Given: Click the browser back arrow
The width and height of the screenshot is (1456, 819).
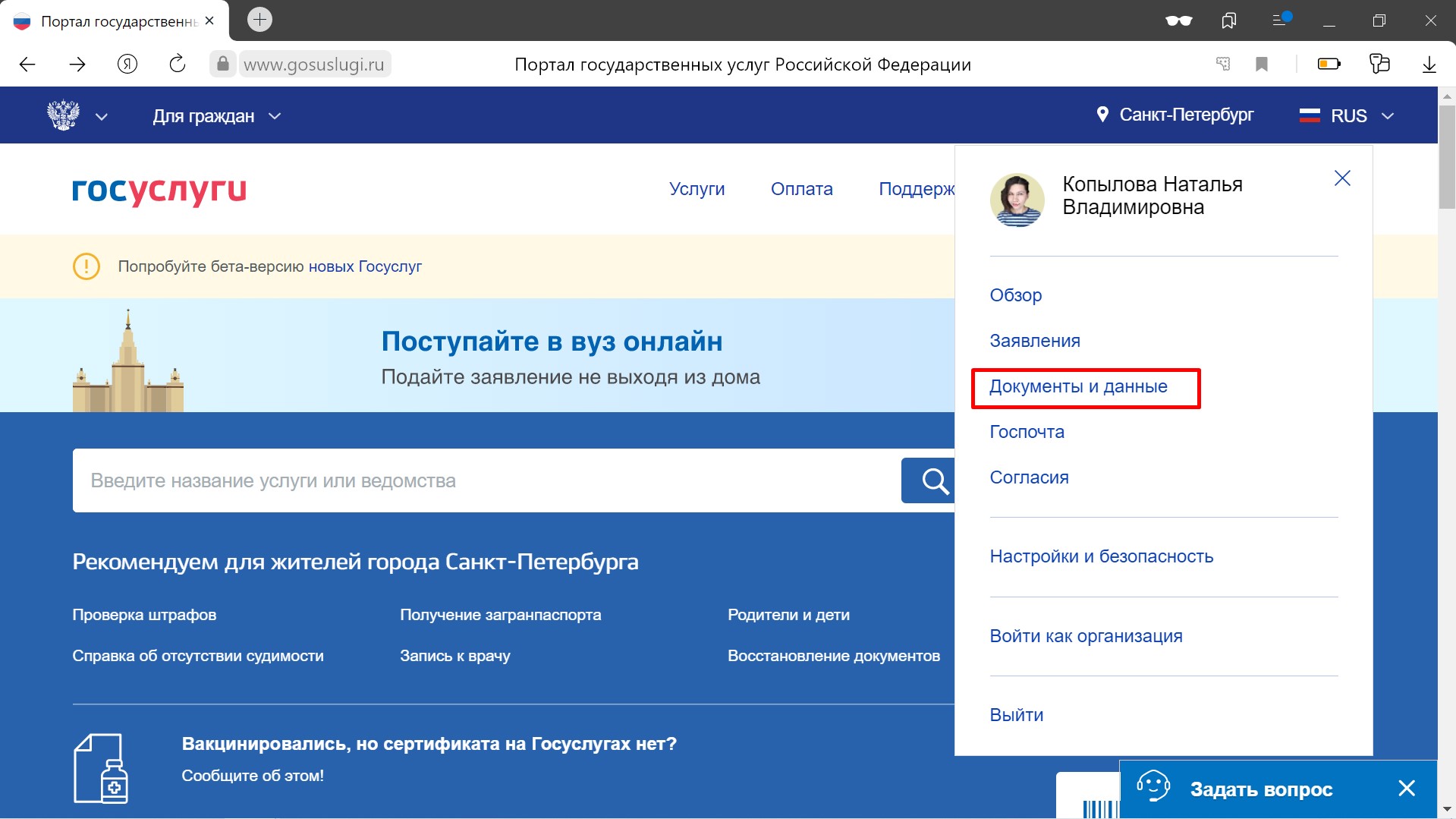Looking at the screenshot, I should point(27,65).
